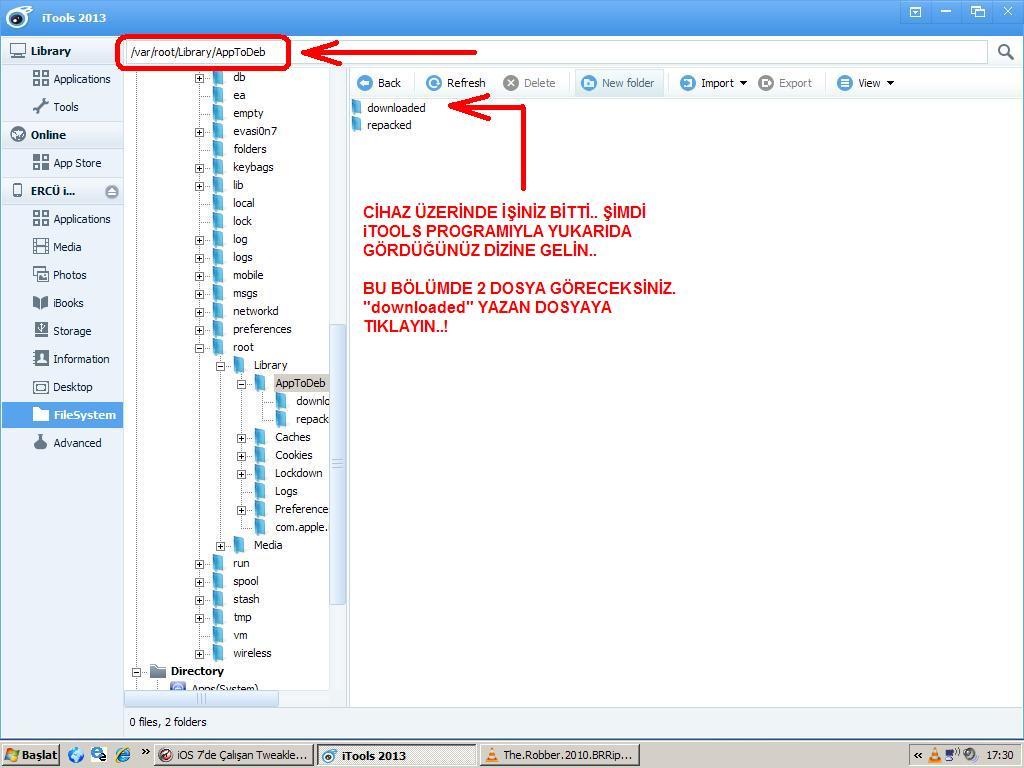1024x768 pixels.
Task: Collapse the AppToDeb tree node
Action: tap(241, 384)
